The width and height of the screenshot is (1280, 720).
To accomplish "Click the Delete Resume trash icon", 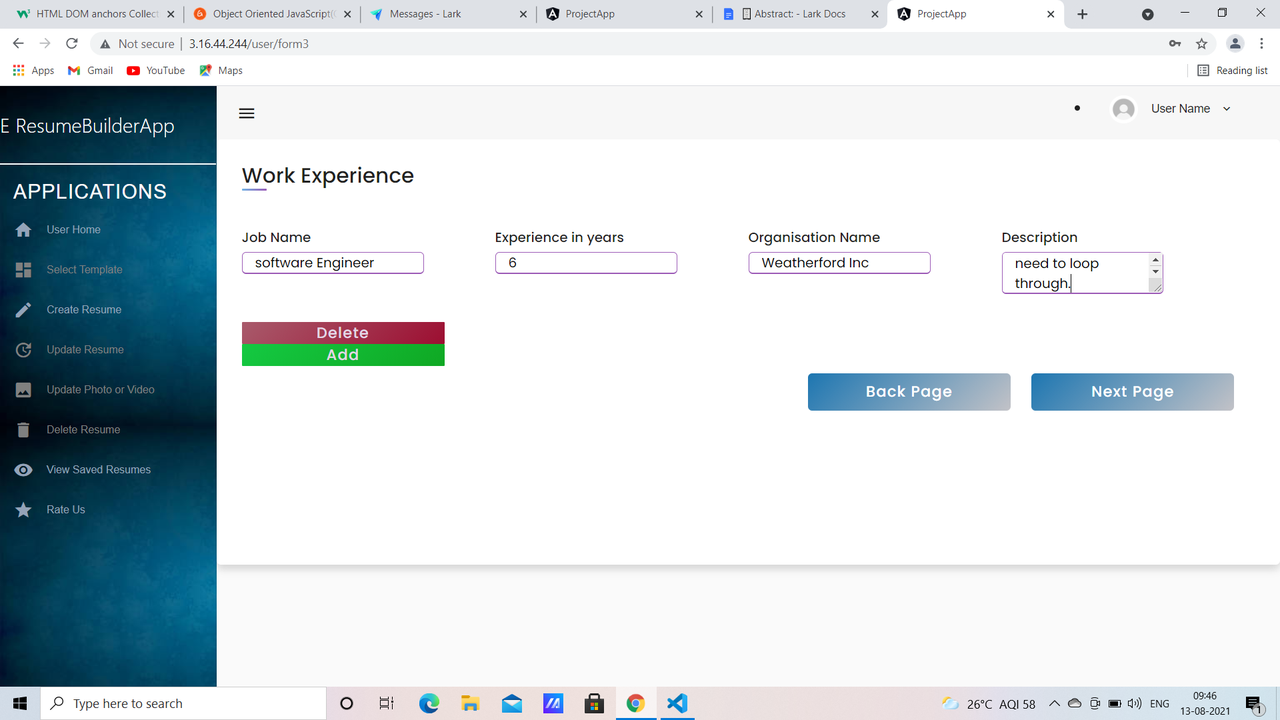I will pos(22,429).
